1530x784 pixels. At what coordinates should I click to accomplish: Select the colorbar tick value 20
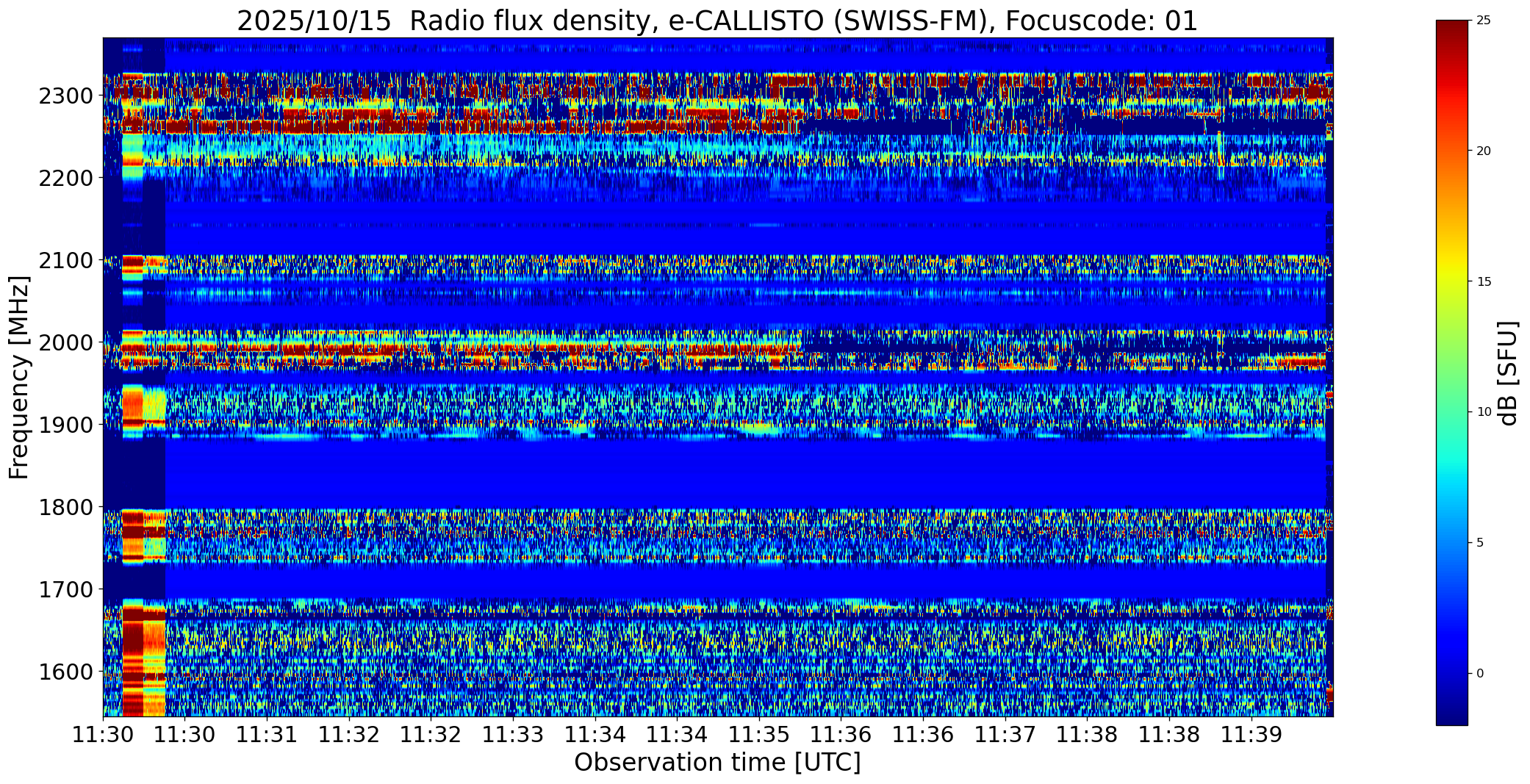[x=1484, y=151]
